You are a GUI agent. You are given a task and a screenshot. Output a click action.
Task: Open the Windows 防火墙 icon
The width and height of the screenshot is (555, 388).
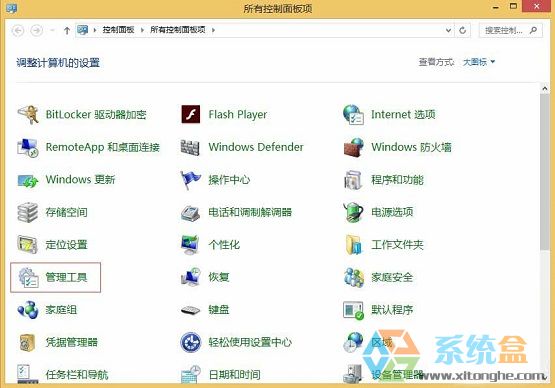pos(354,147)
